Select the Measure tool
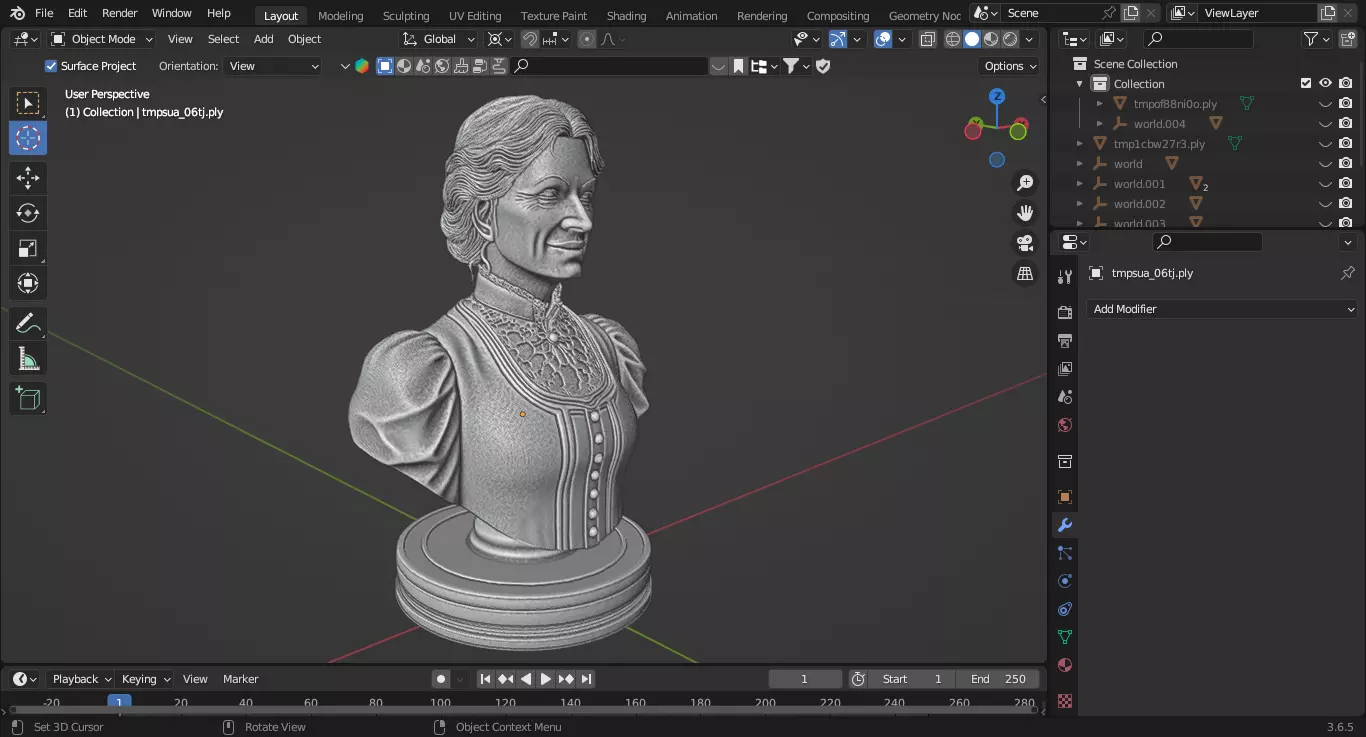1366x737 pixels. tap(28, 359)
